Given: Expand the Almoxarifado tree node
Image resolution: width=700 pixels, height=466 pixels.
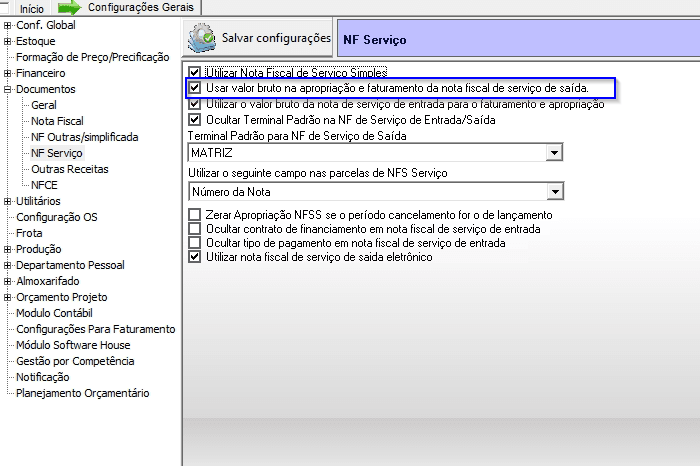Looking at the screenshot, I should point(7,281).
